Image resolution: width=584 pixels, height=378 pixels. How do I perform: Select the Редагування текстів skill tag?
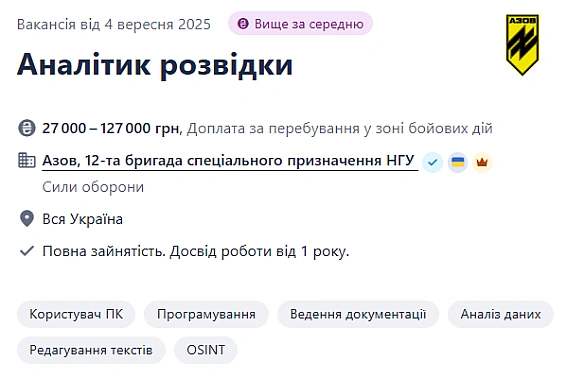91,350
